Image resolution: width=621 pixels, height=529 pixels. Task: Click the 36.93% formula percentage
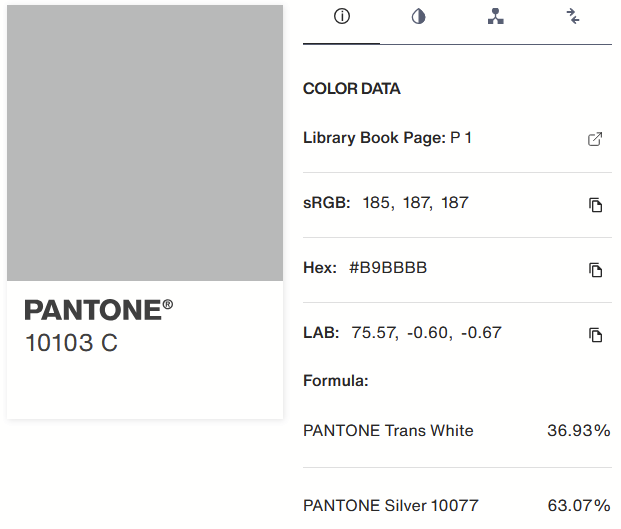pyautogui.click(x=578, y=431)
